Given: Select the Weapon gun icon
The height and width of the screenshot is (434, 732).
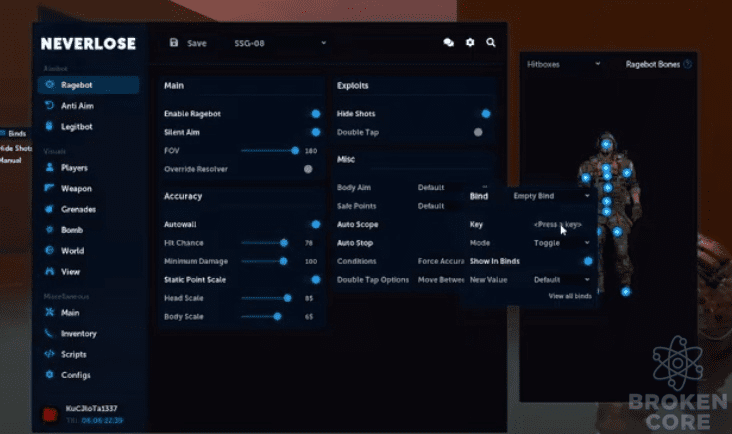Looking at the screenshot, I should [x=49, y=188].
